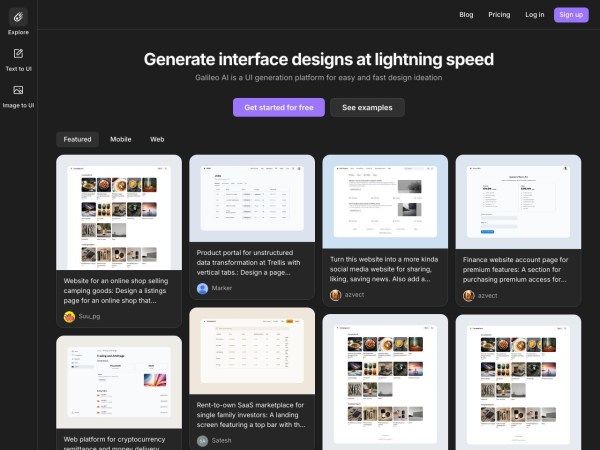Go to the Pricing page link
The image size is (600, 450).
pos(499,15)
